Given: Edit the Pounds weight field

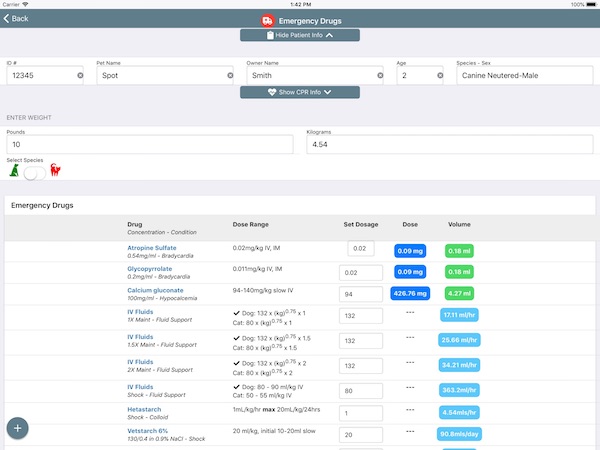Looking at the screenshot, I should 150,145.
